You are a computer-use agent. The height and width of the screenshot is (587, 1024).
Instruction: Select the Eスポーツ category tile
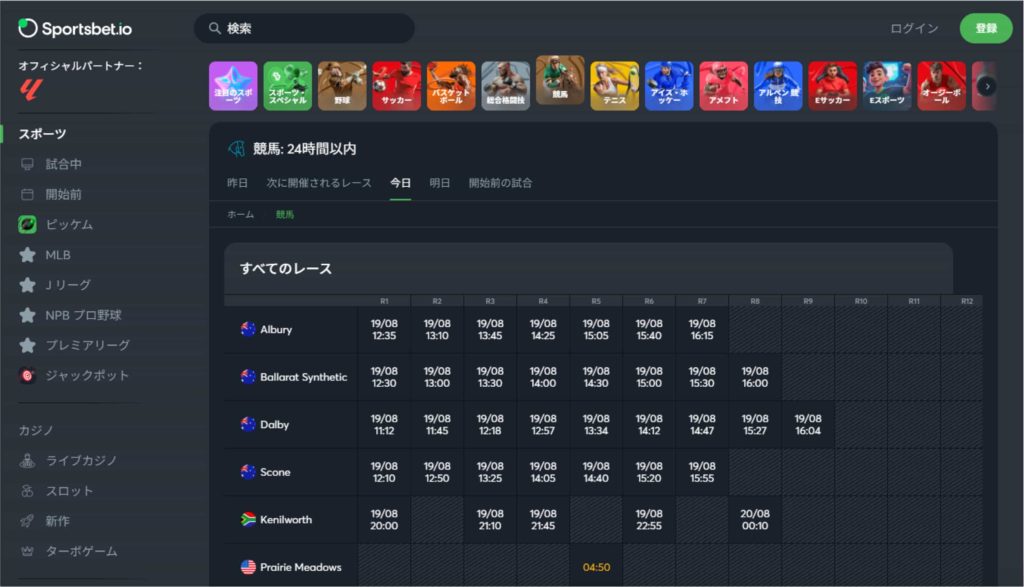(887, 86)
